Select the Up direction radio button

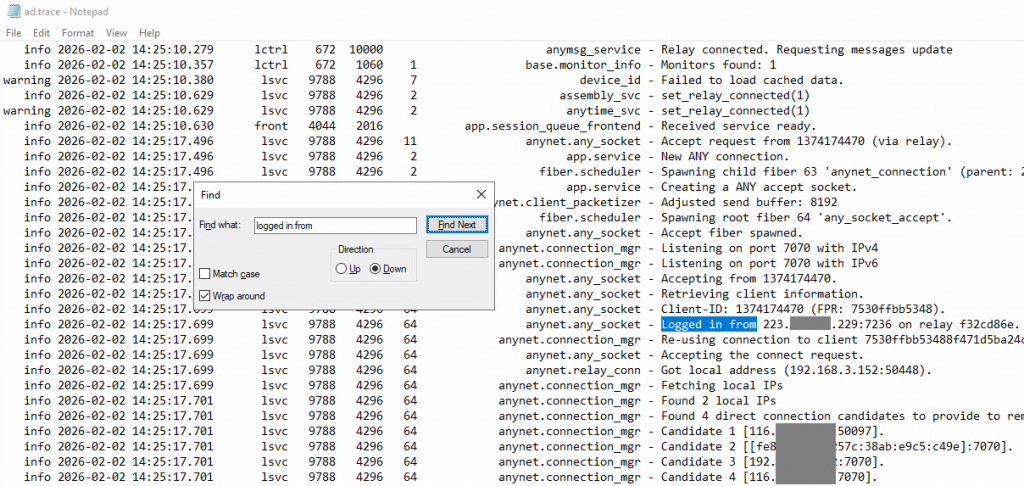pyautogui.click(x=342, y=269)
